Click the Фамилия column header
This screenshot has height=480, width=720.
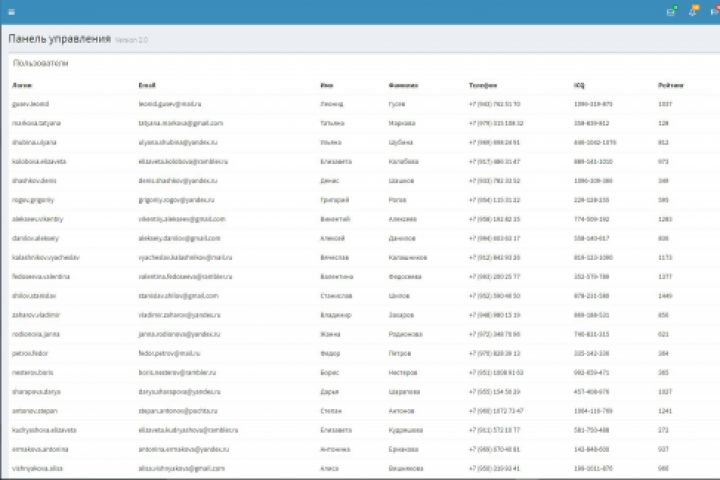tap(403, 85)
